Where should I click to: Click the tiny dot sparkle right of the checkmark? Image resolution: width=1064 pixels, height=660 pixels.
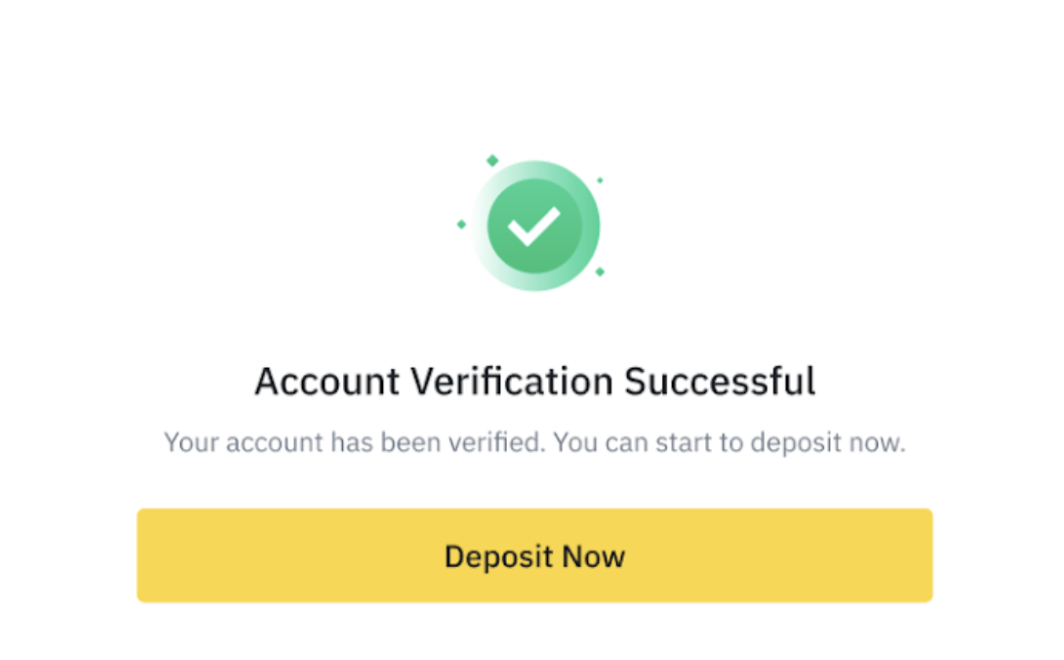click(x=600, y=181)
